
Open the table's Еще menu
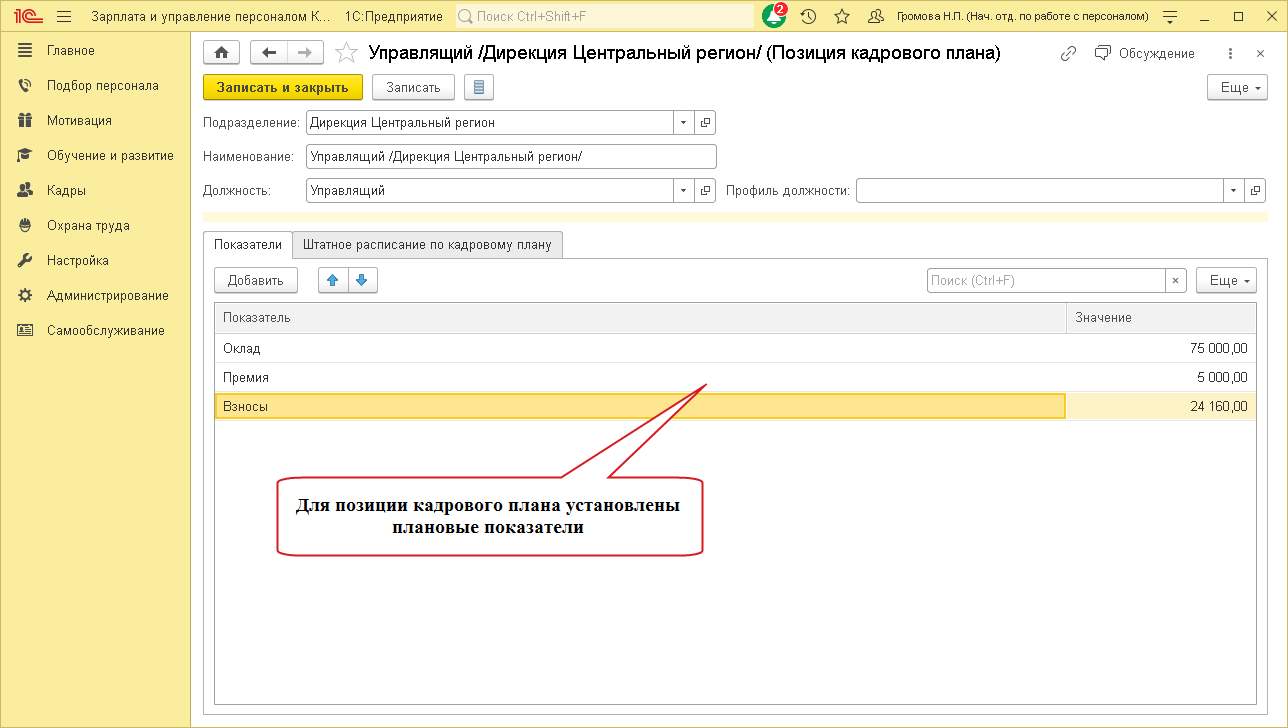click(x=1226, y=281)
